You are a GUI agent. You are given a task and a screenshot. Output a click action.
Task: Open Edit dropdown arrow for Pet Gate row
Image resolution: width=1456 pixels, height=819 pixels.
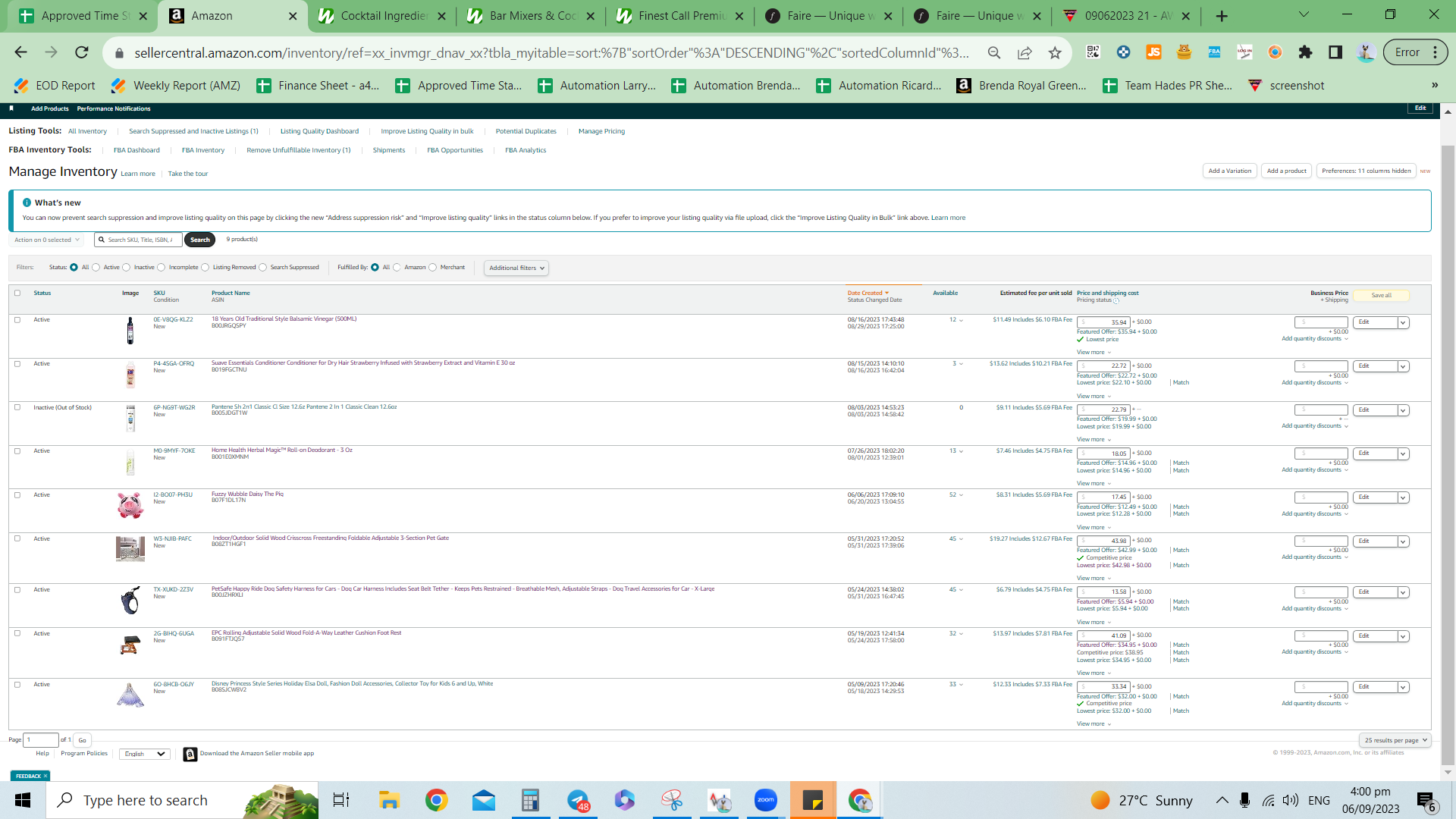pyautogui.click(x=1403, y=541)
